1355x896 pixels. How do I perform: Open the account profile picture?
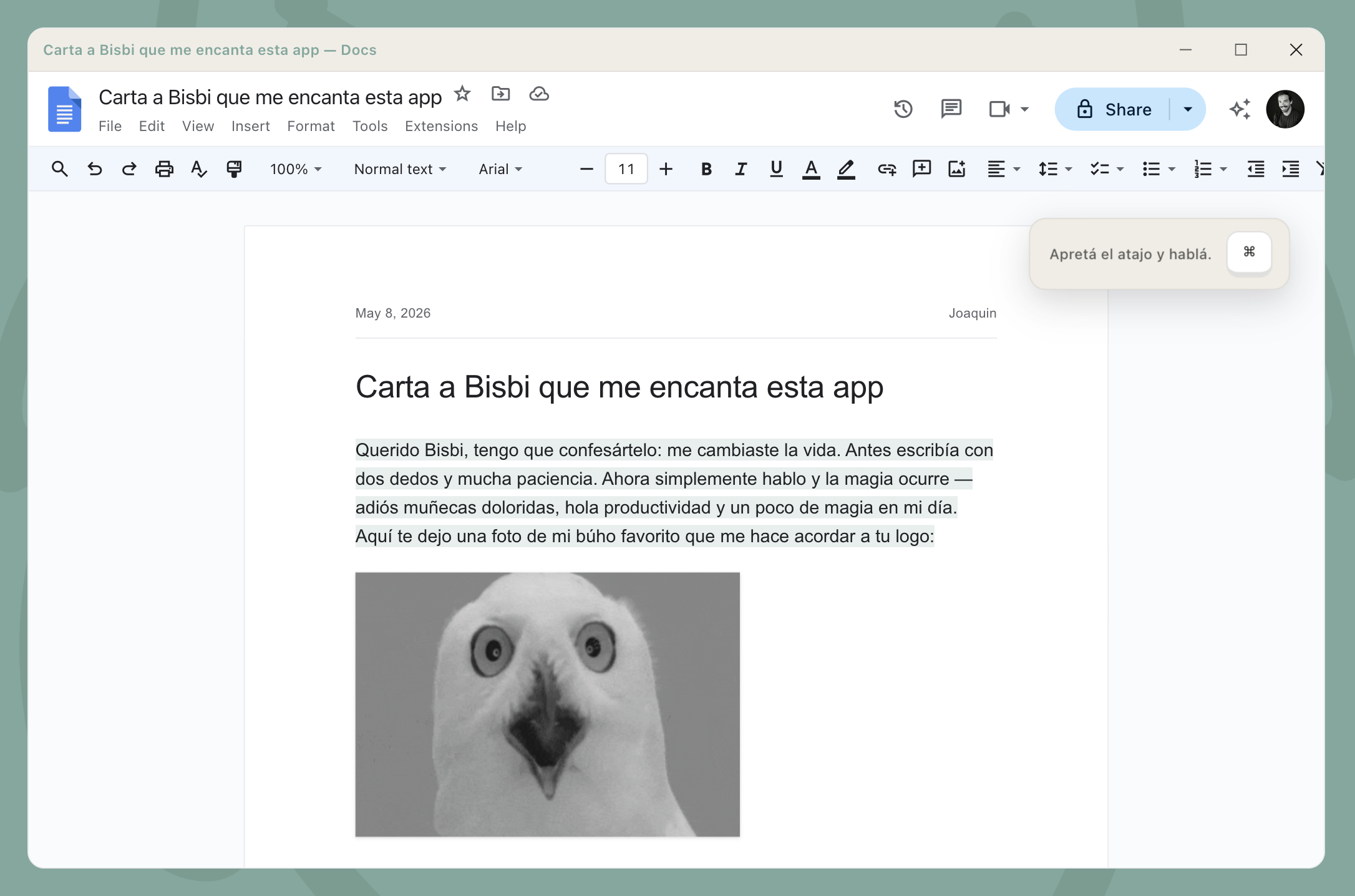coord(1285,109)
